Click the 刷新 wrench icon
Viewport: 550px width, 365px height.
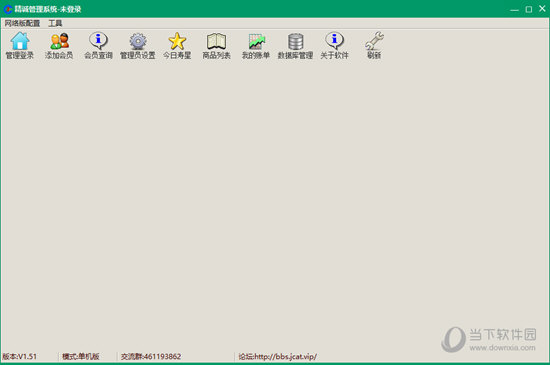[374, 41]
